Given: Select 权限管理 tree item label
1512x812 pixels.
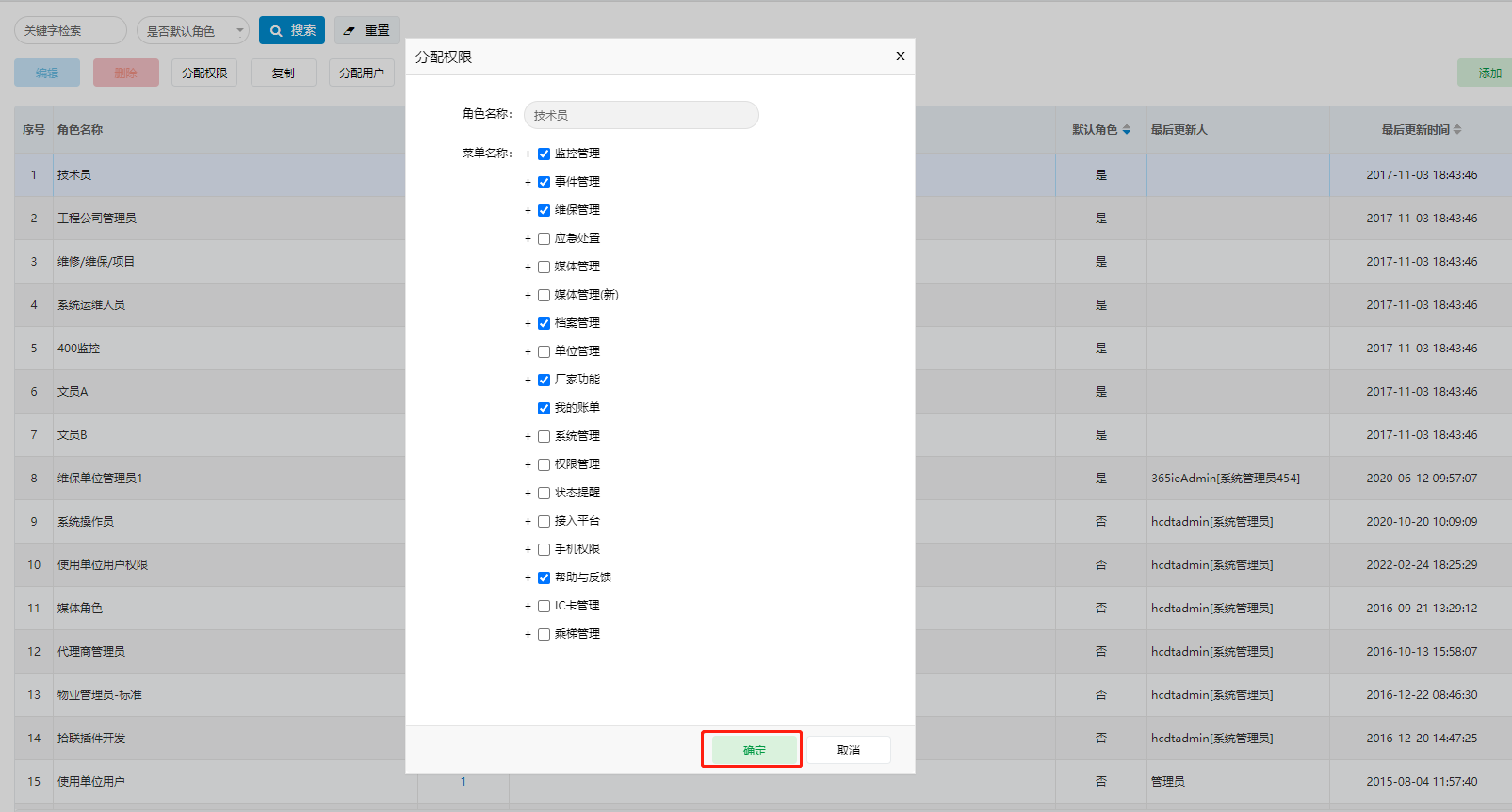Looking at the screenshot, I should (577, 464).
